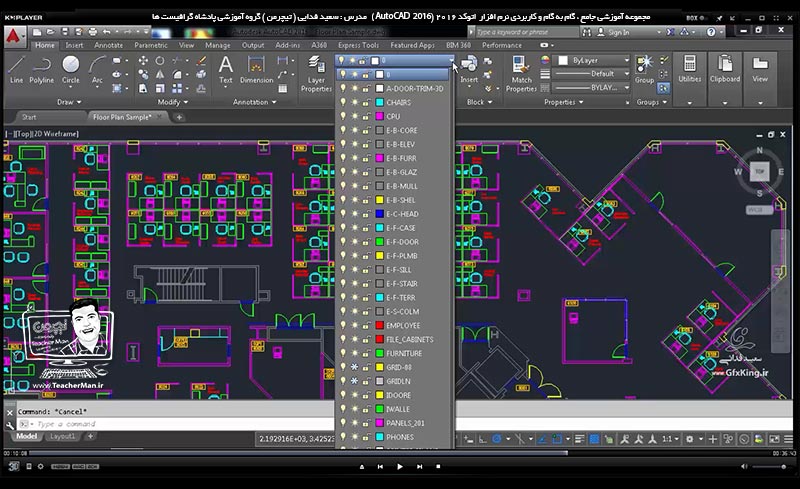Screen dimensions: 800x489
Task: Expand the Modify panel
Action: (x=172, y=102)
